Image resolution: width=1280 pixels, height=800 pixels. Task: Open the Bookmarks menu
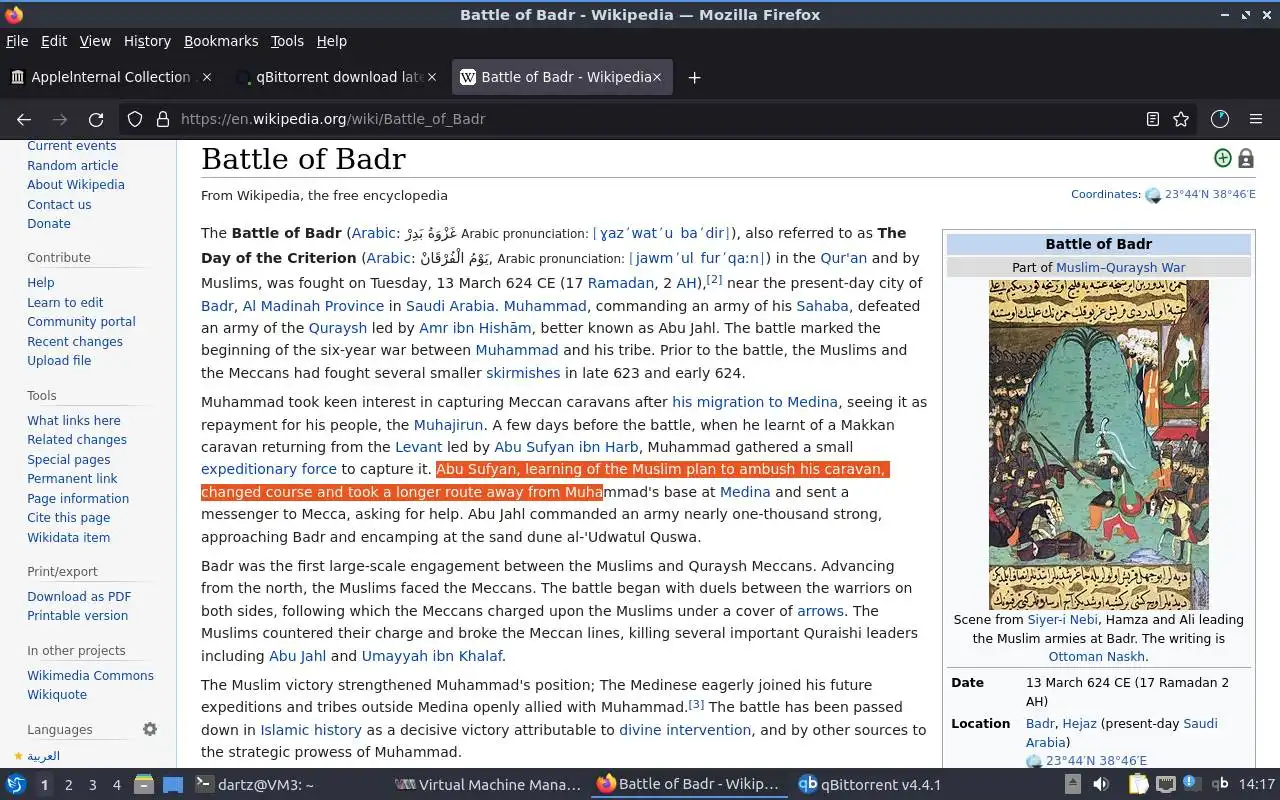221,41
